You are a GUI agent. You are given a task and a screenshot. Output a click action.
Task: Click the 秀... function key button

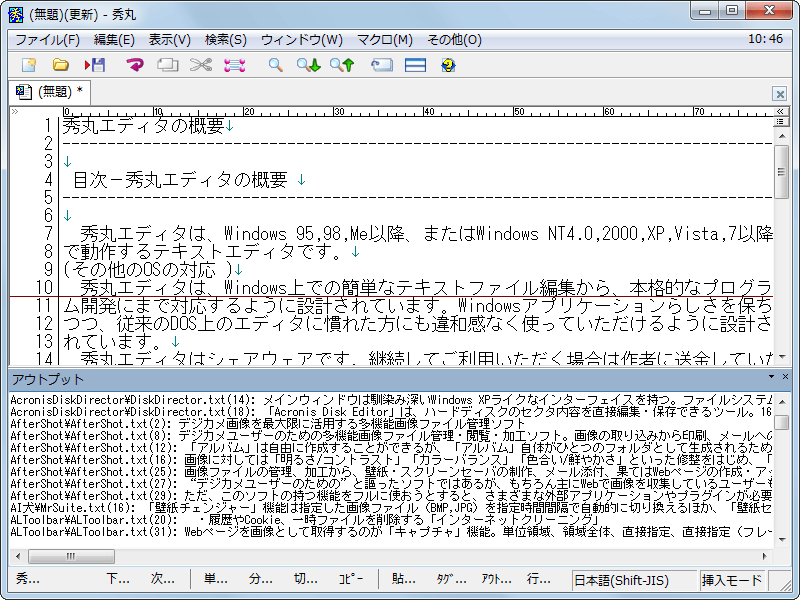pyautogui.click(x=28, y=579)
